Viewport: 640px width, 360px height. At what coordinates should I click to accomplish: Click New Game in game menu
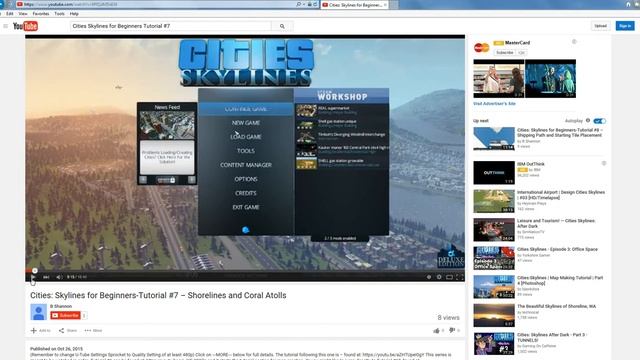pos(246,123)
